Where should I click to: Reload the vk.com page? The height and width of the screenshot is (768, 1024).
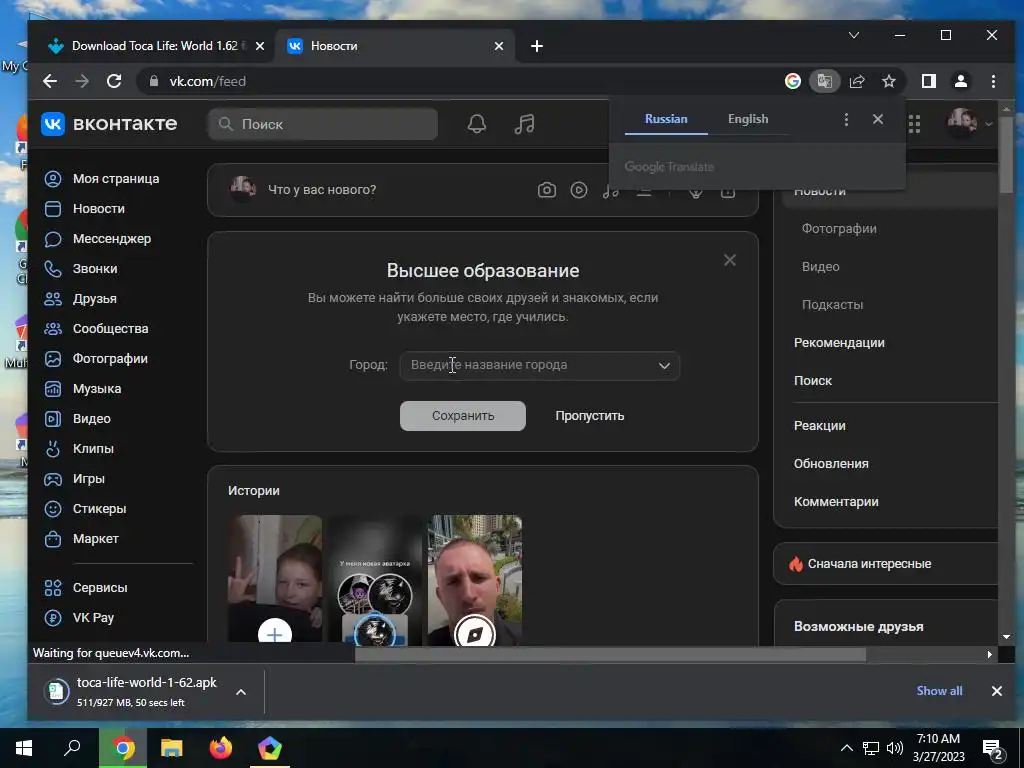tap(114, 81)
